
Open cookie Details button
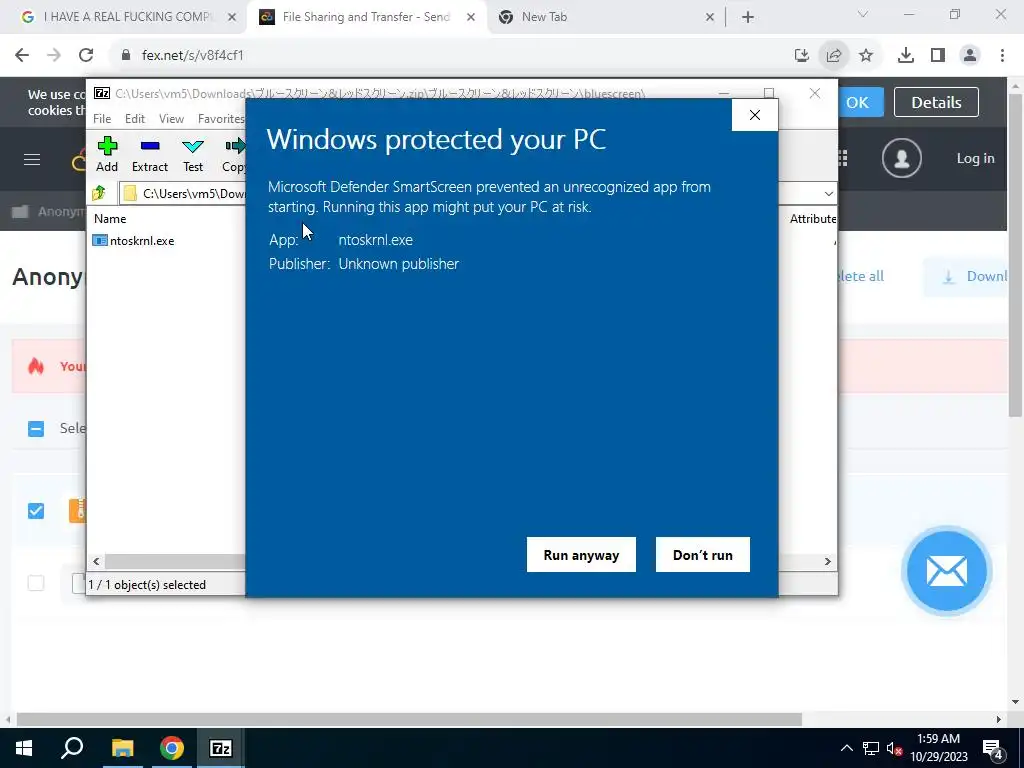[936, 102]
